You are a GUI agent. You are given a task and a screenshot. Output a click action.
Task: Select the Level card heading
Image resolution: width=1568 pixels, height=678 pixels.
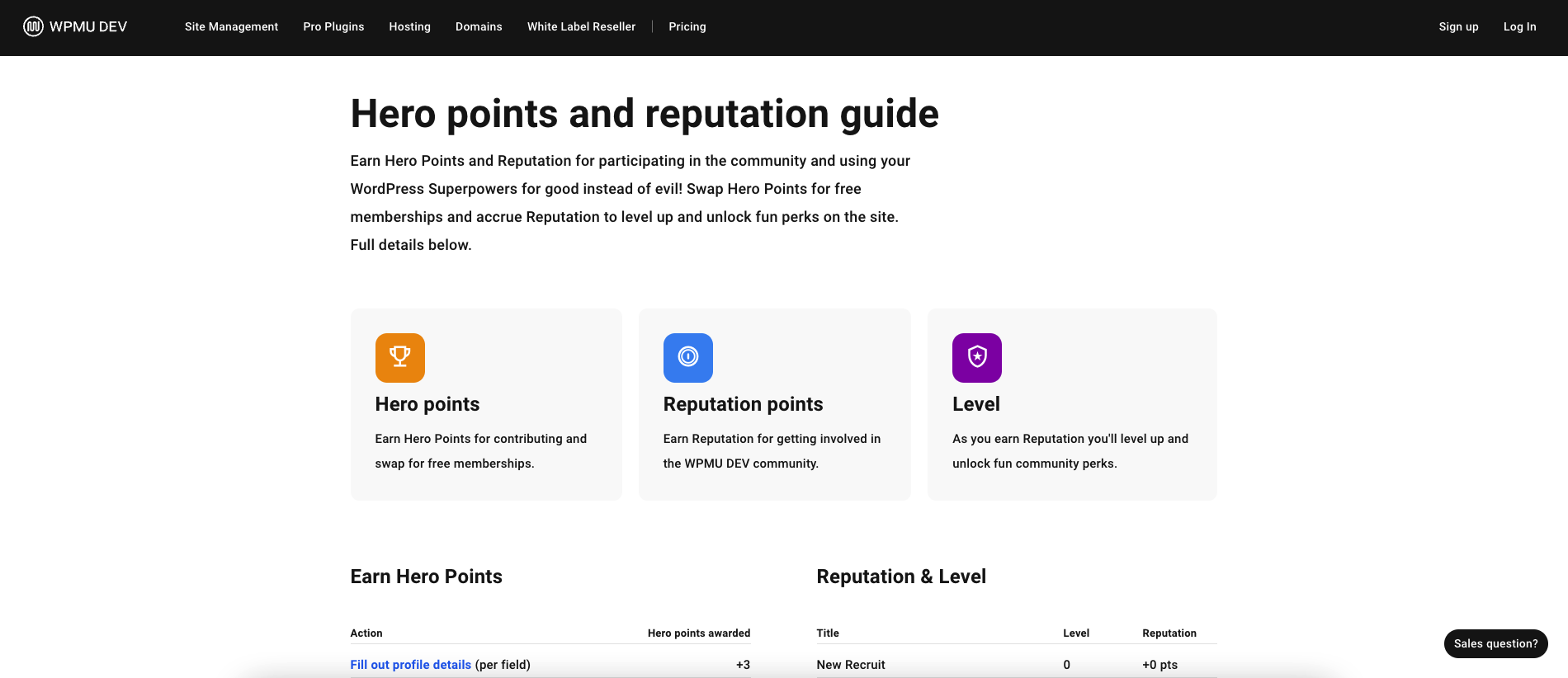pos(976,404)
